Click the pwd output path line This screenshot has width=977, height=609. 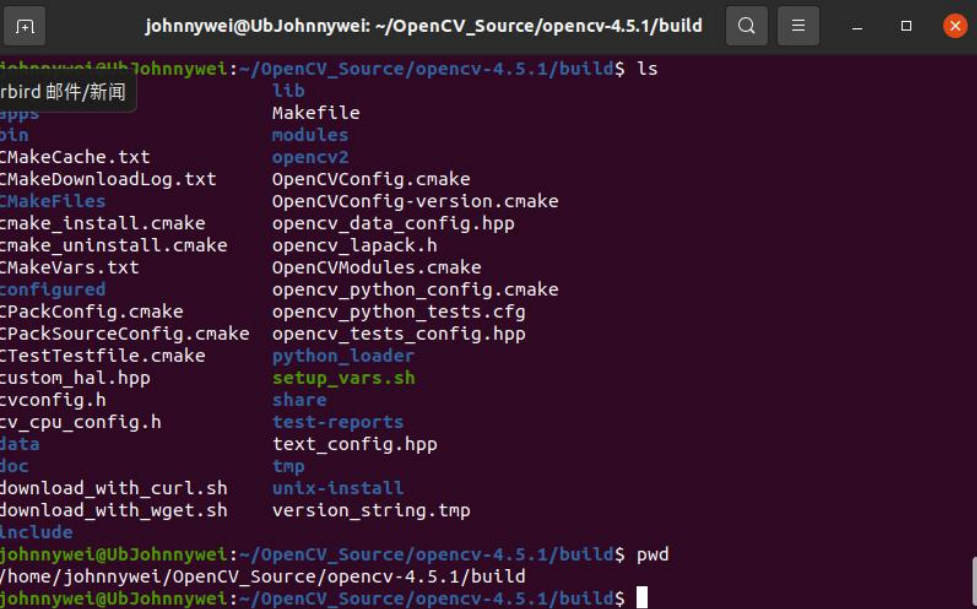pos(262,576)
